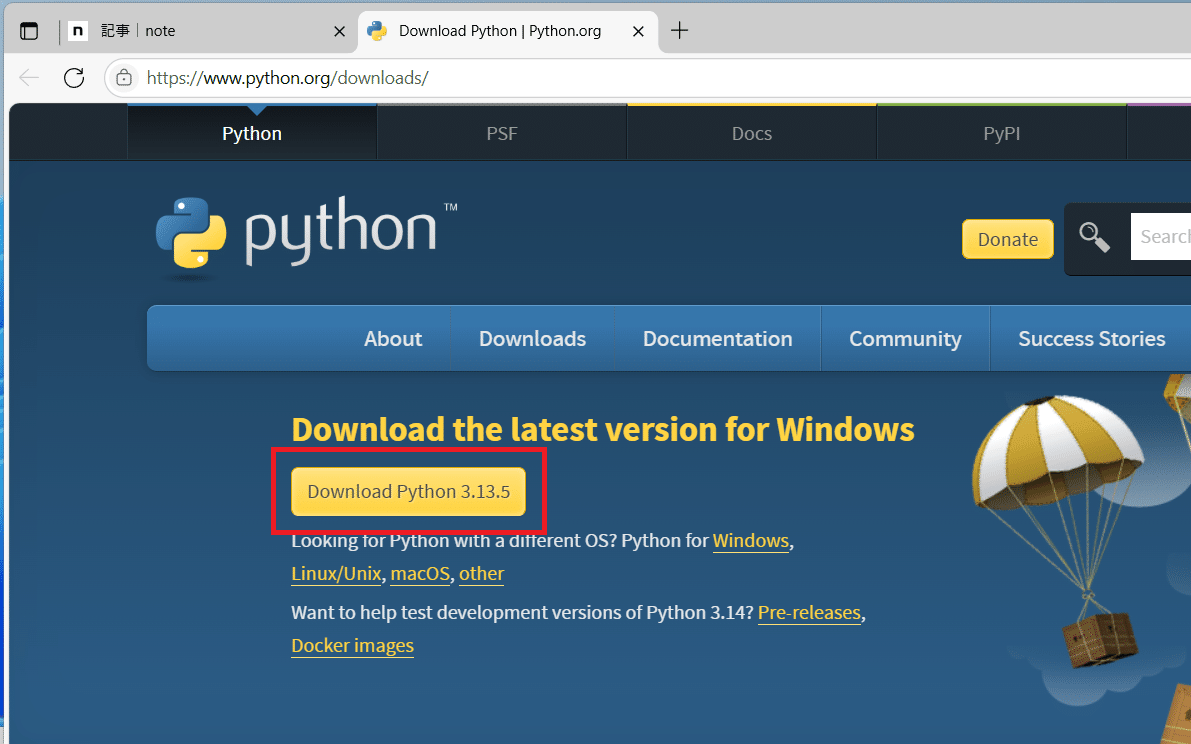Screen dimensions: 1191x744
Task: Follow the Linux/Unix link
Action: 336,574
